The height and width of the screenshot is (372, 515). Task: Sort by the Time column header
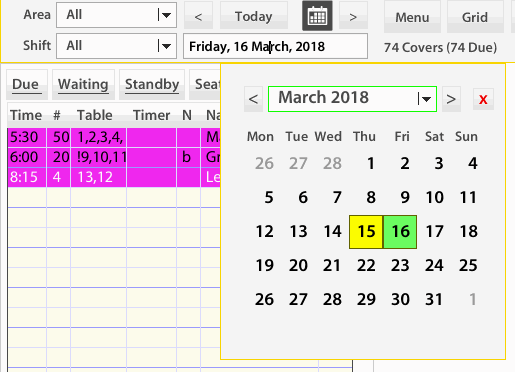click(x=26, y=115)
